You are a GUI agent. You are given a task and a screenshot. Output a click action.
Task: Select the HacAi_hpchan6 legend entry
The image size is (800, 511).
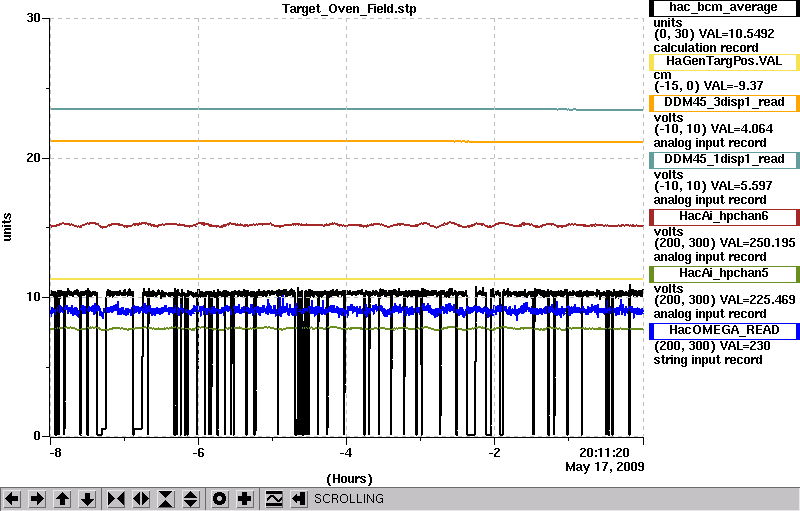724,217
